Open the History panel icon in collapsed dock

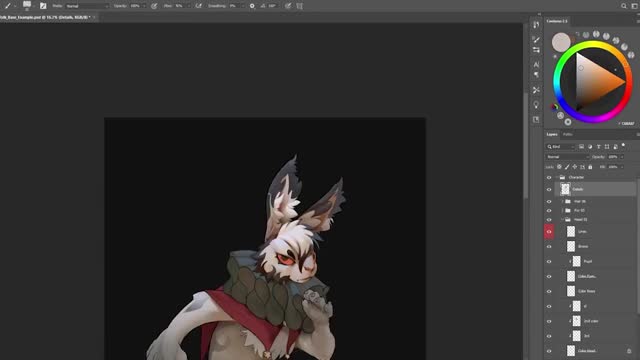pos(536,25)
